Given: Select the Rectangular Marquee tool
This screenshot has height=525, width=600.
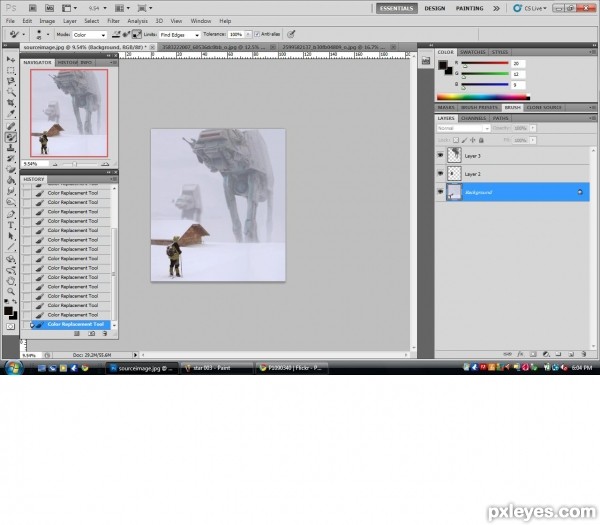Looking at the screenshot, I should [x=11, y=70].
